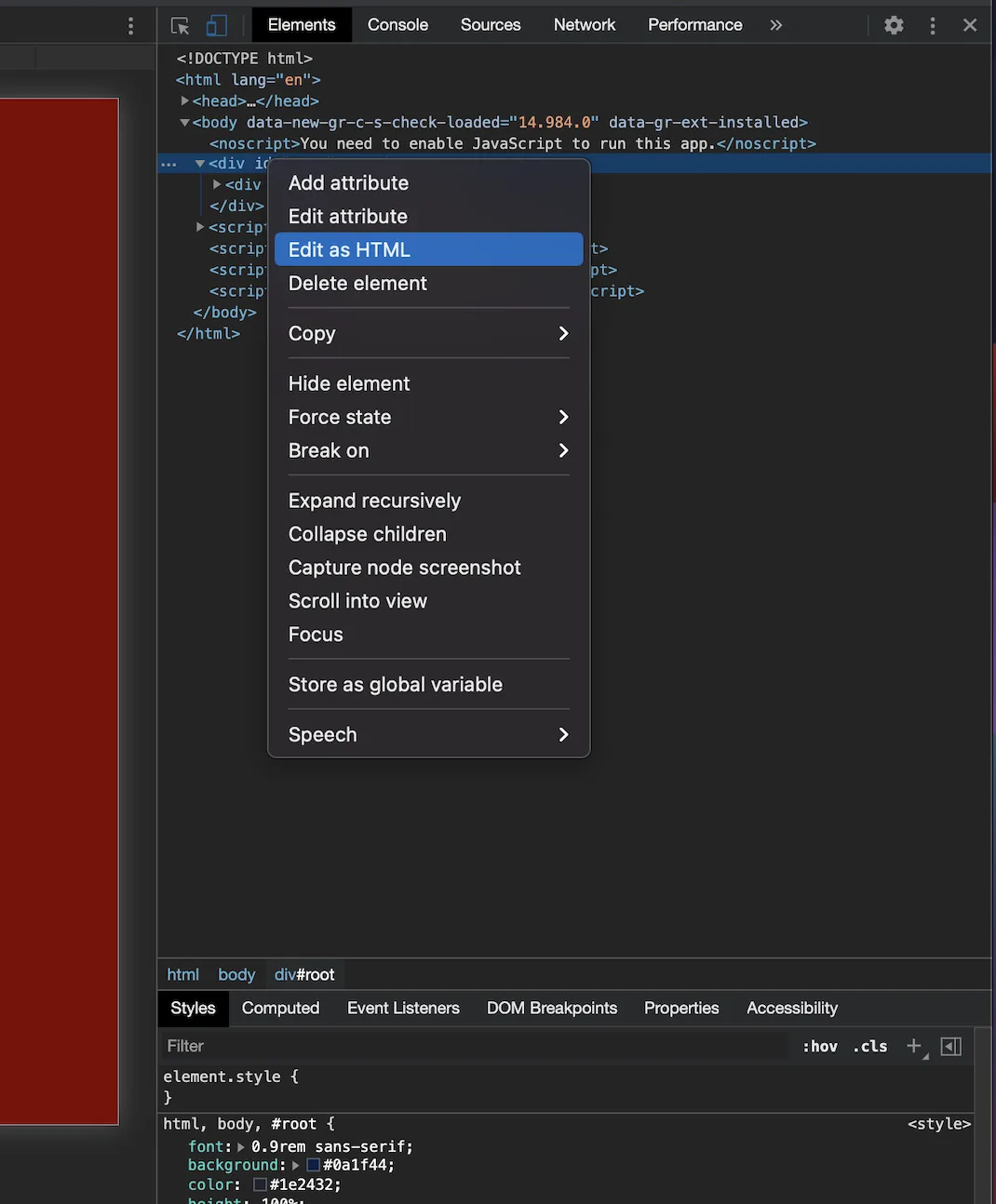996x1204 pixels.
Task: Select the closing </body> tag row
Action: click(224, 313)
